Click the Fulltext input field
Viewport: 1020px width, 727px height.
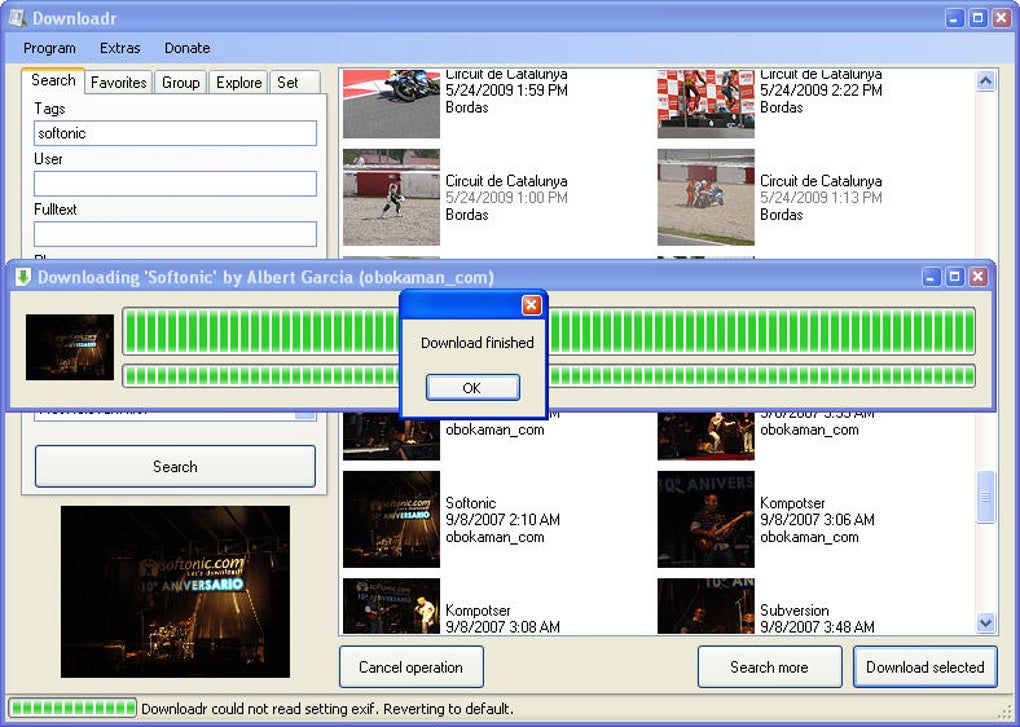(175, 234)
